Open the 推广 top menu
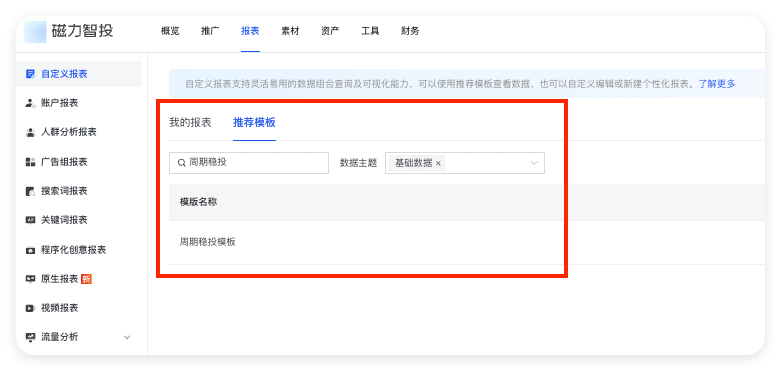 pyautogui.click(x=210, y=31)
